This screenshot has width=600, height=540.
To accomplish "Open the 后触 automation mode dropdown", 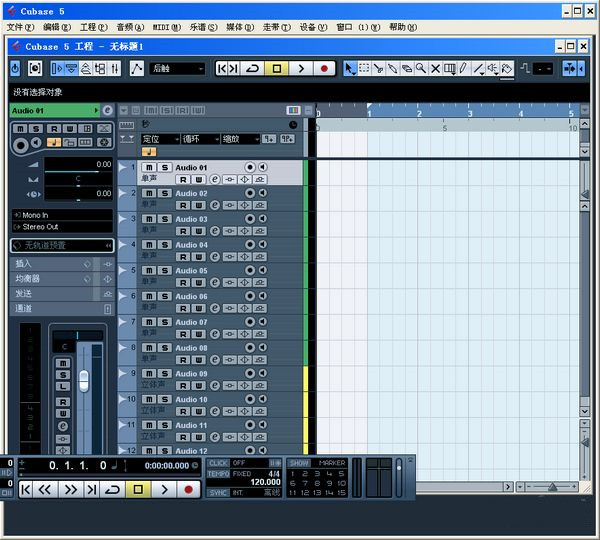I will 177,68.
